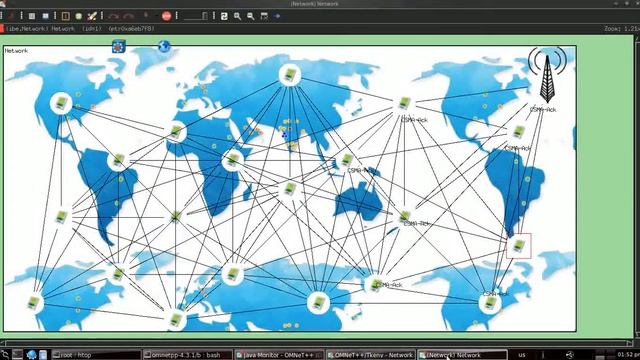Click the show/hide labels icon after zoom out
Screen dimensions: 640x360
[x=264, y=16]
